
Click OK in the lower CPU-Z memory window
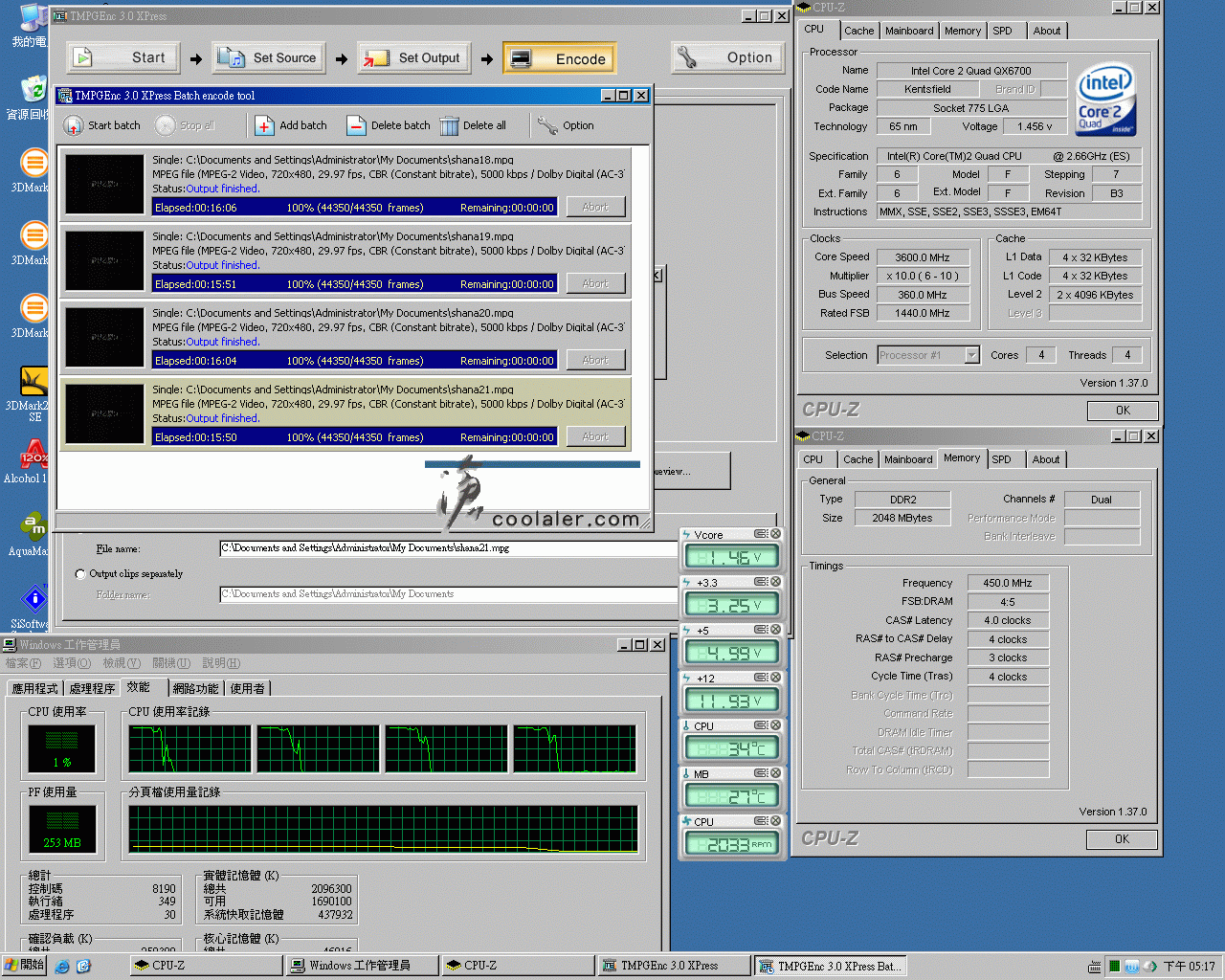click(x=1122, y=839)
